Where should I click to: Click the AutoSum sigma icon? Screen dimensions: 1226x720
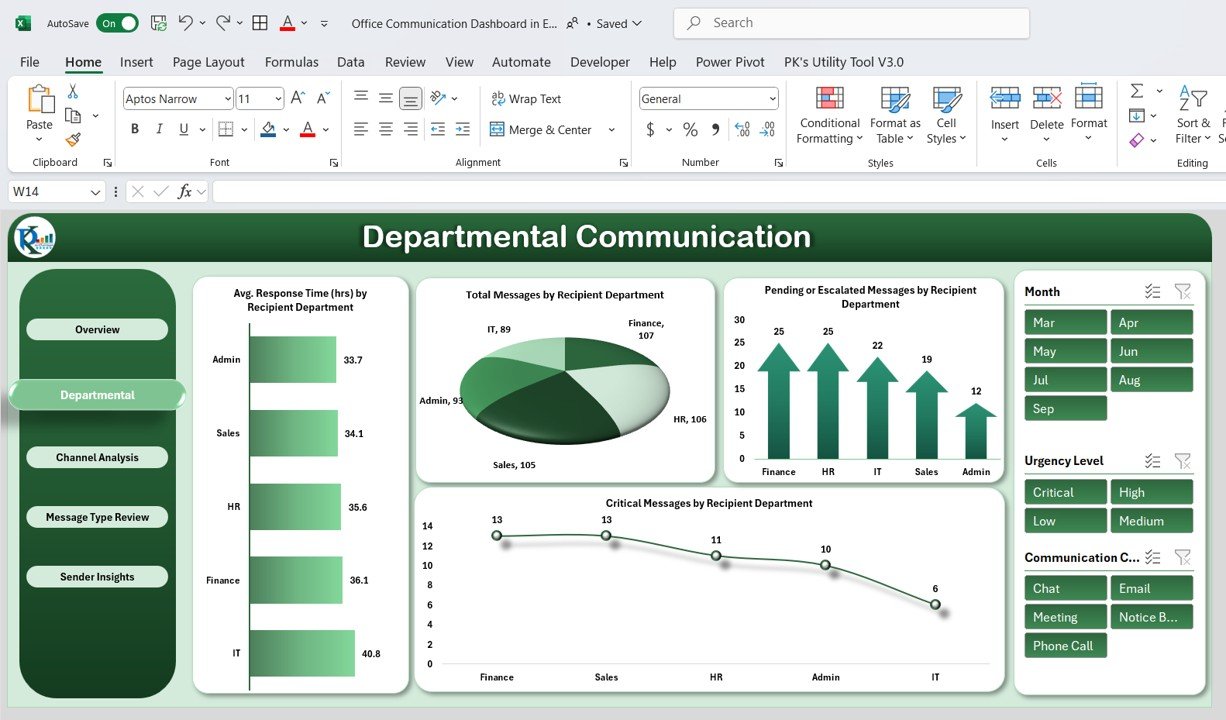1137,91
